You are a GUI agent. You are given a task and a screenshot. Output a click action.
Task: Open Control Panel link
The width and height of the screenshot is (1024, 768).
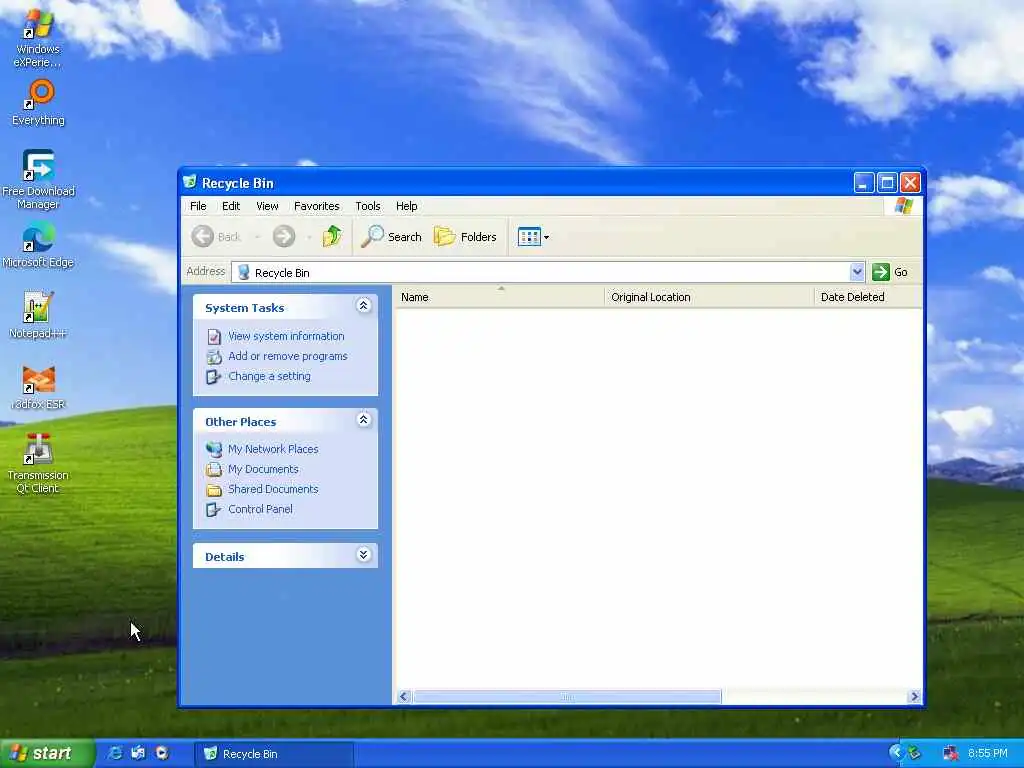[x=260, y=509]
